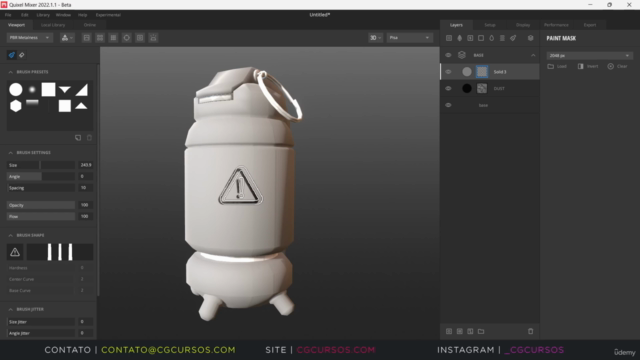Adjust the brush Opacity slider
The width and height of the screenshot is (640, 360).
[41, 205]
